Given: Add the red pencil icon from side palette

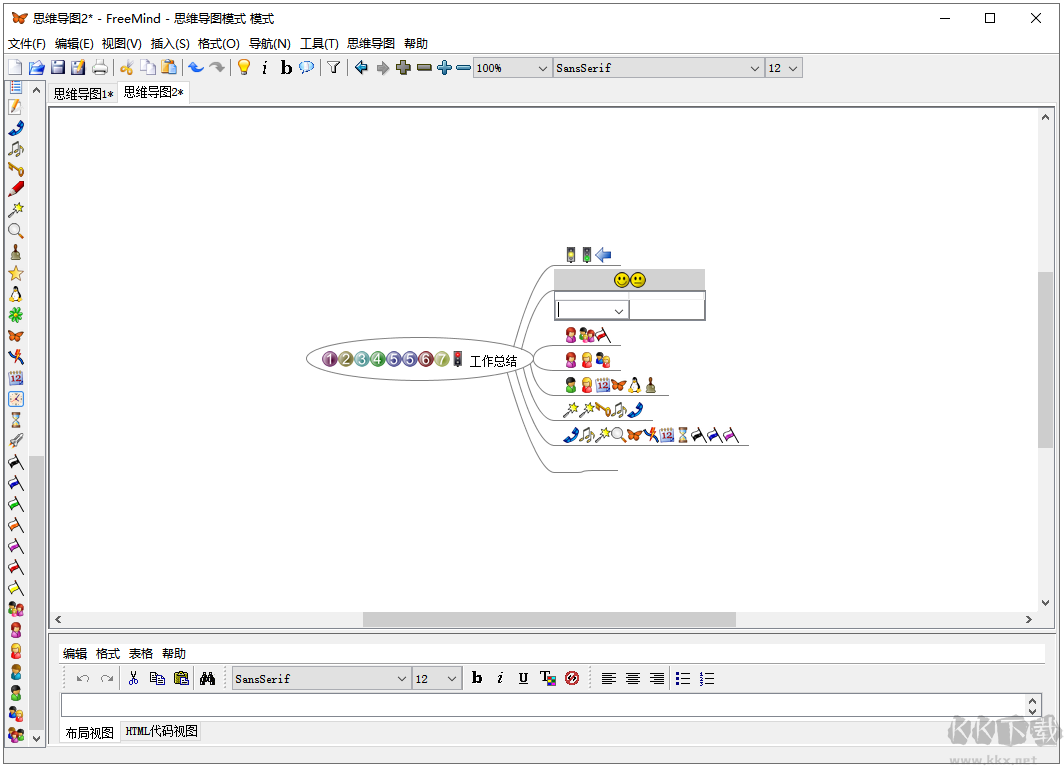Looking at the screenshot, I should (16, 189).
